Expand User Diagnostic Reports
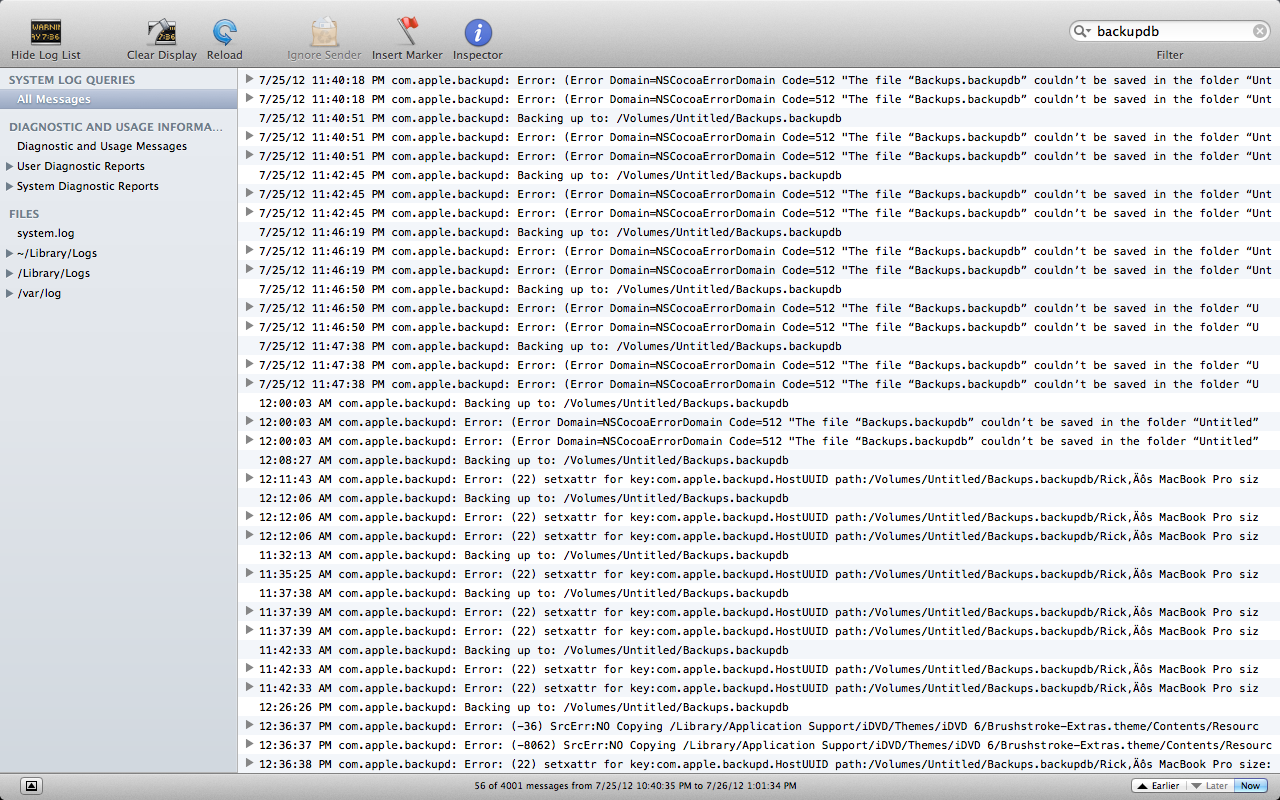This screenshot has width=1280, height=800. [10, 166]
